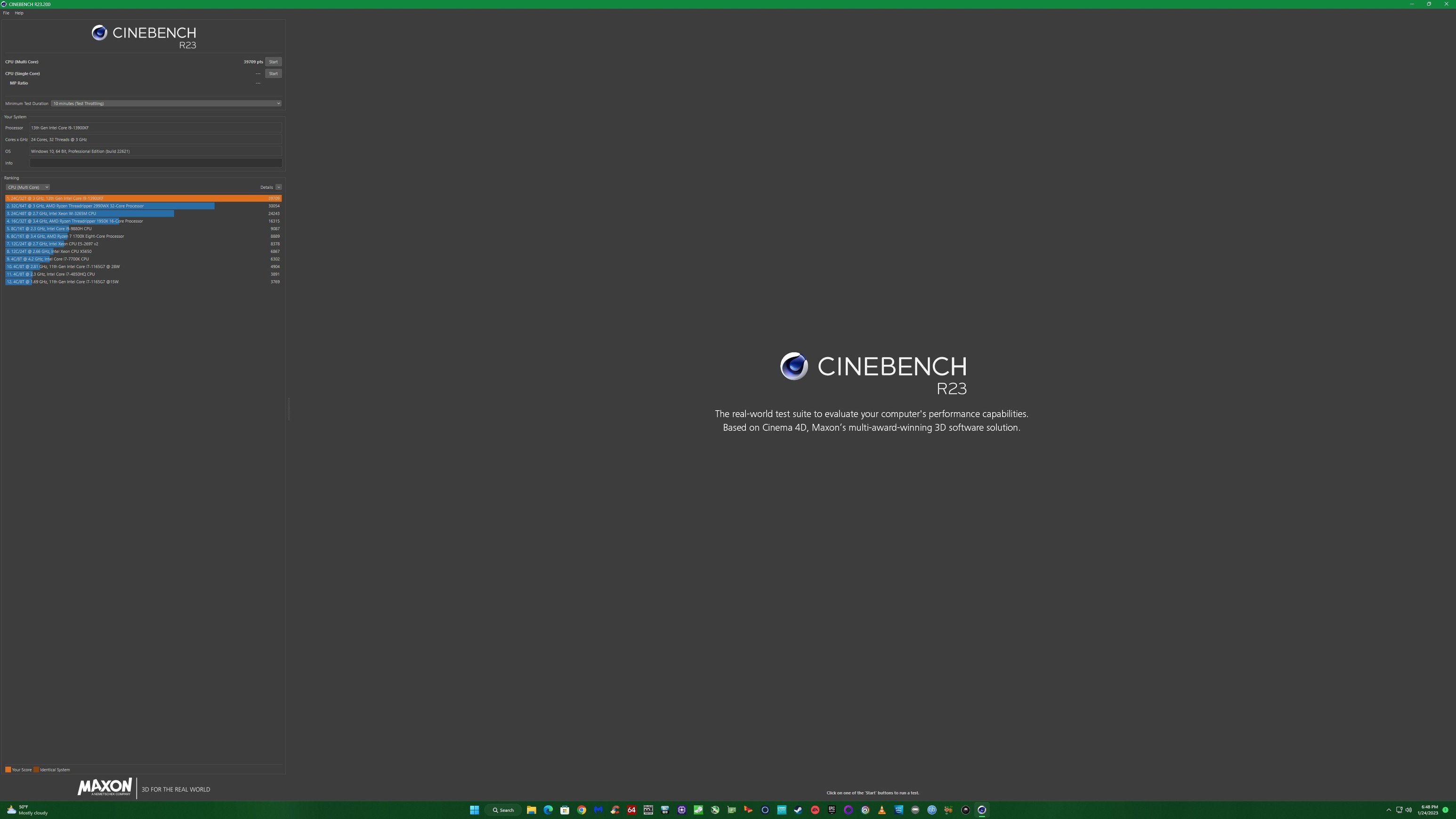This screenshot has width=1456, height=819.
Task: Select the i7-1165G7 @ 28W ranking row
Action: click(x=143, y=267)
